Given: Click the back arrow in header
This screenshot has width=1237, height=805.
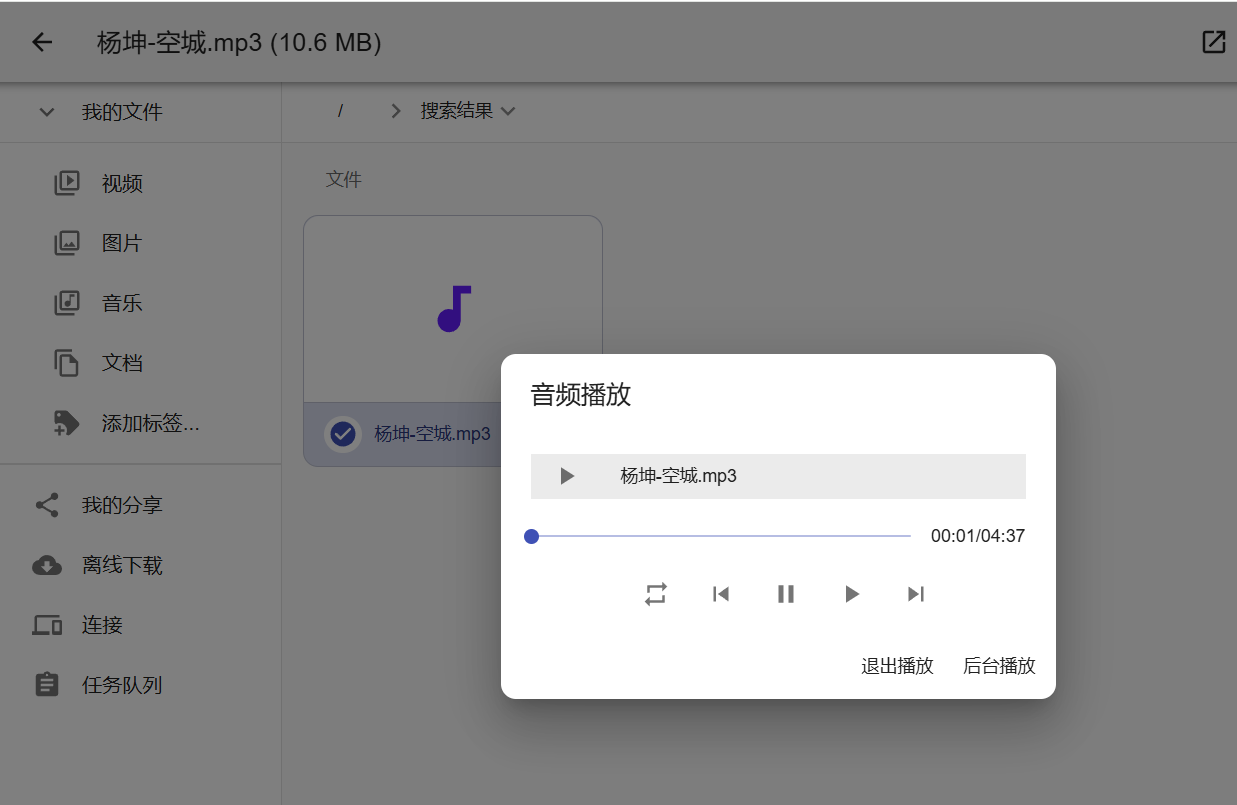Looking at the screenshot, I should [x=42, y=42].
